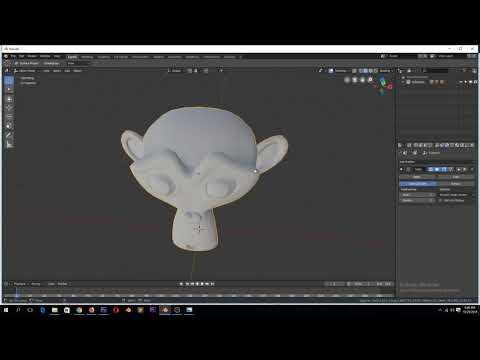Open subdivision smooth options dropdown
Screen dimensions: 480x360
455,195
